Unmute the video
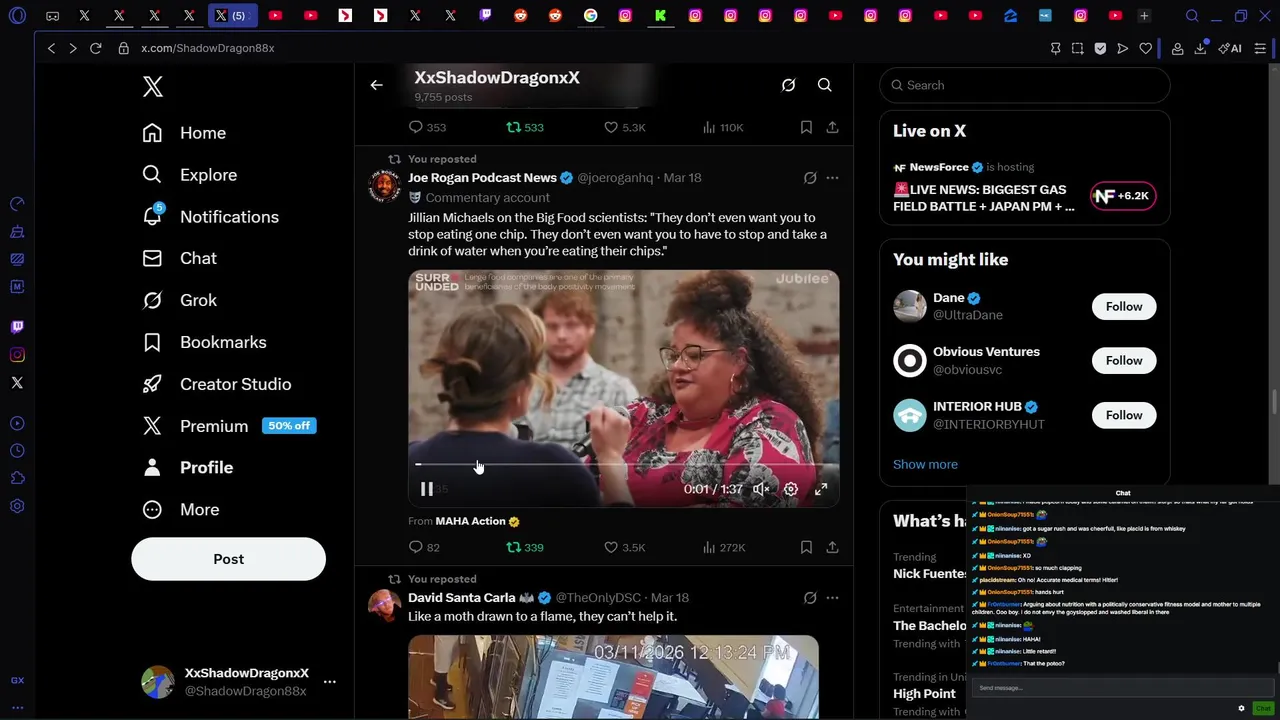Screen dimensions: 1280x720 [x=761, y=489]
